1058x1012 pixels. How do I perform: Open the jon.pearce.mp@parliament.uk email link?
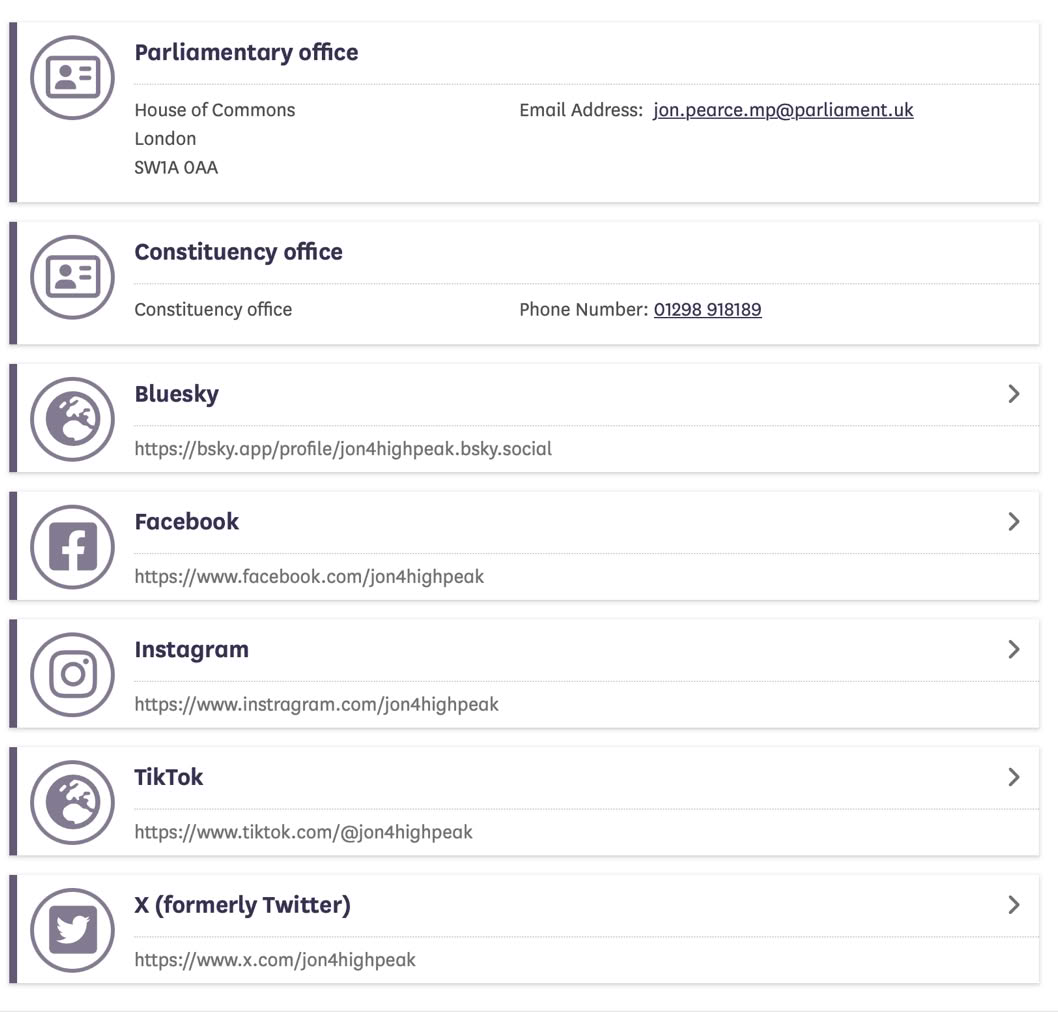(x=783, y=110)
